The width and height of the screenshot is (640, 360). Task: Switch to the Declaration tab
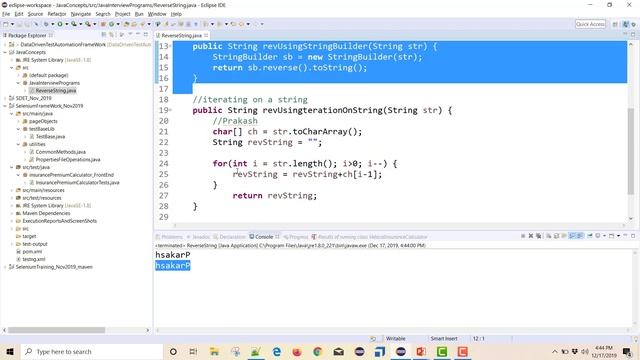(229, 237)
